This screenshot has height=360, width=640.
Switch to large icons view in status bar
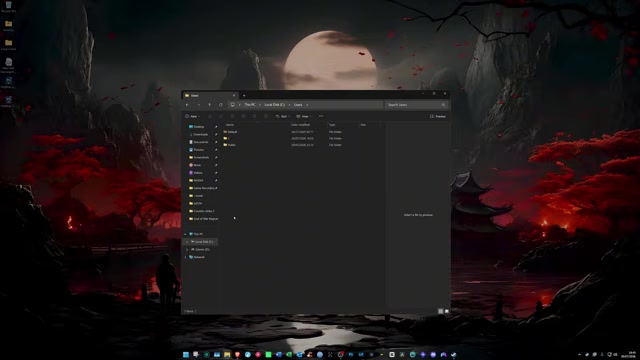click(447, 311)
